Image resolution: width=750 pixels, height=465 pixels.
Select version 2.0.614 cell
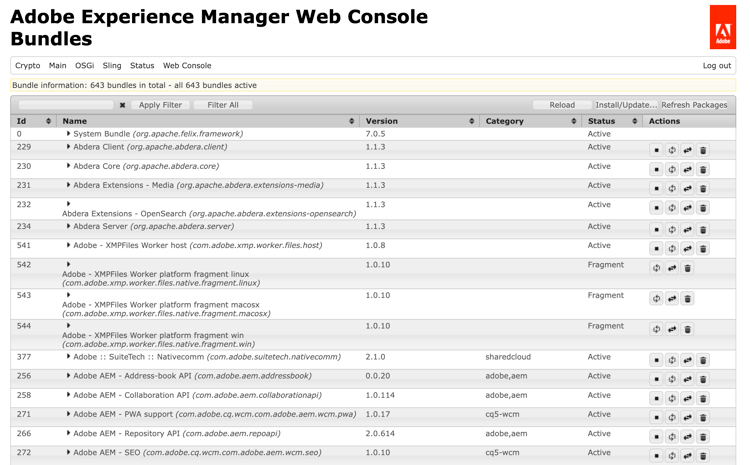point(380,433)
